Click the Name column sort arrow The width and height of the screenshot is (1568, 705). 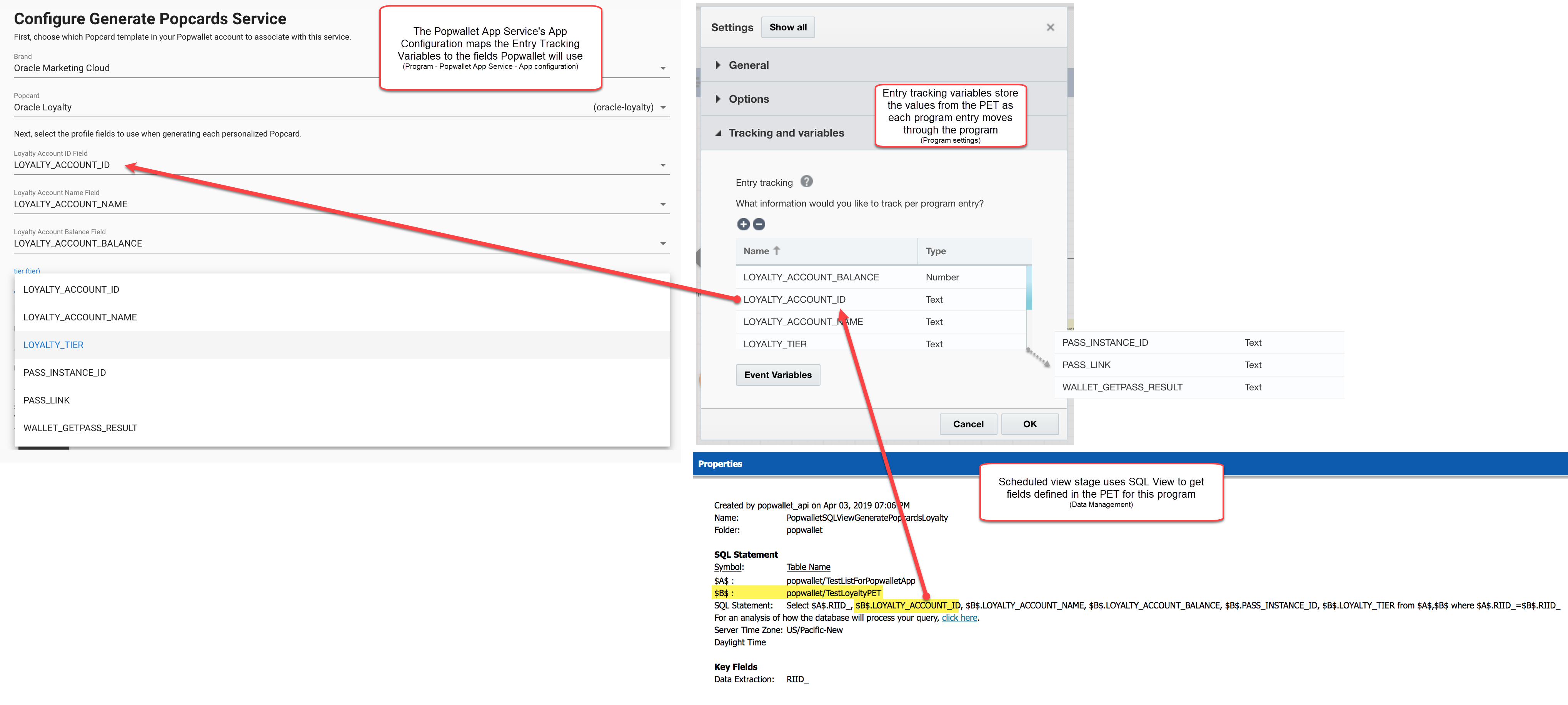click(777, 251)
